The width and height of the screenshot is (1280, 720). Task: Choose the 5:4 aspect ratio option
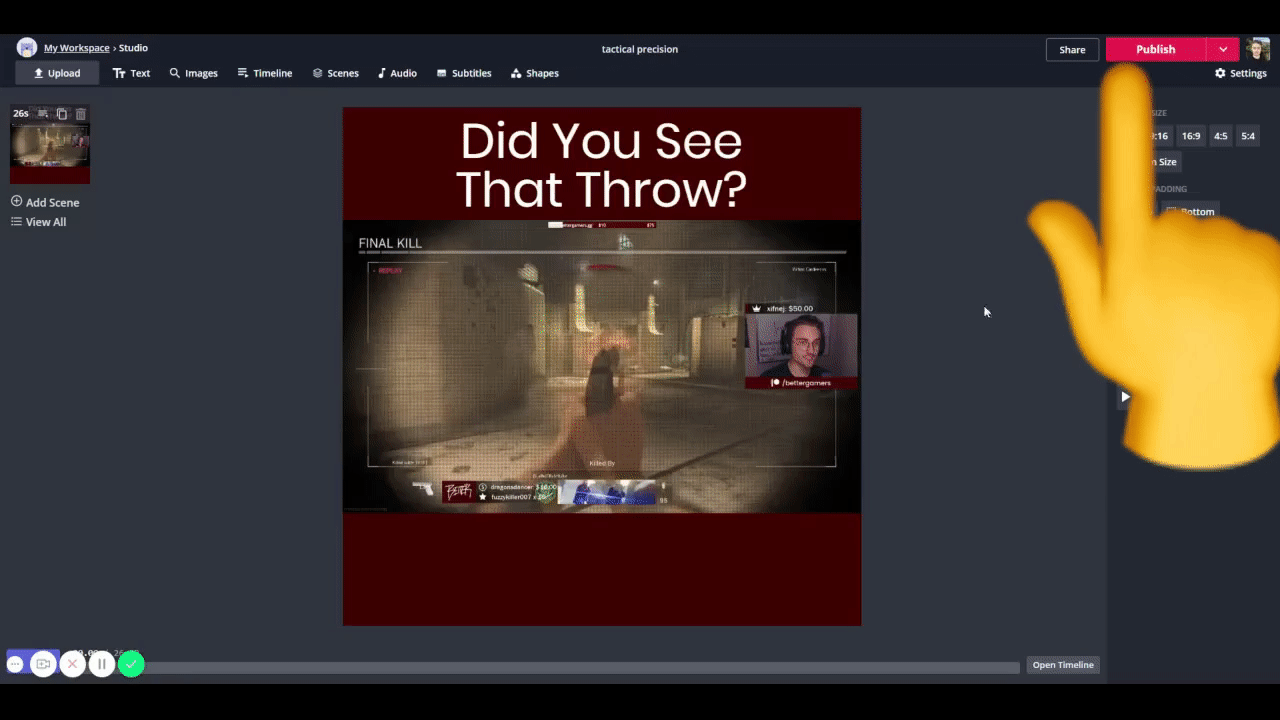1248,136
